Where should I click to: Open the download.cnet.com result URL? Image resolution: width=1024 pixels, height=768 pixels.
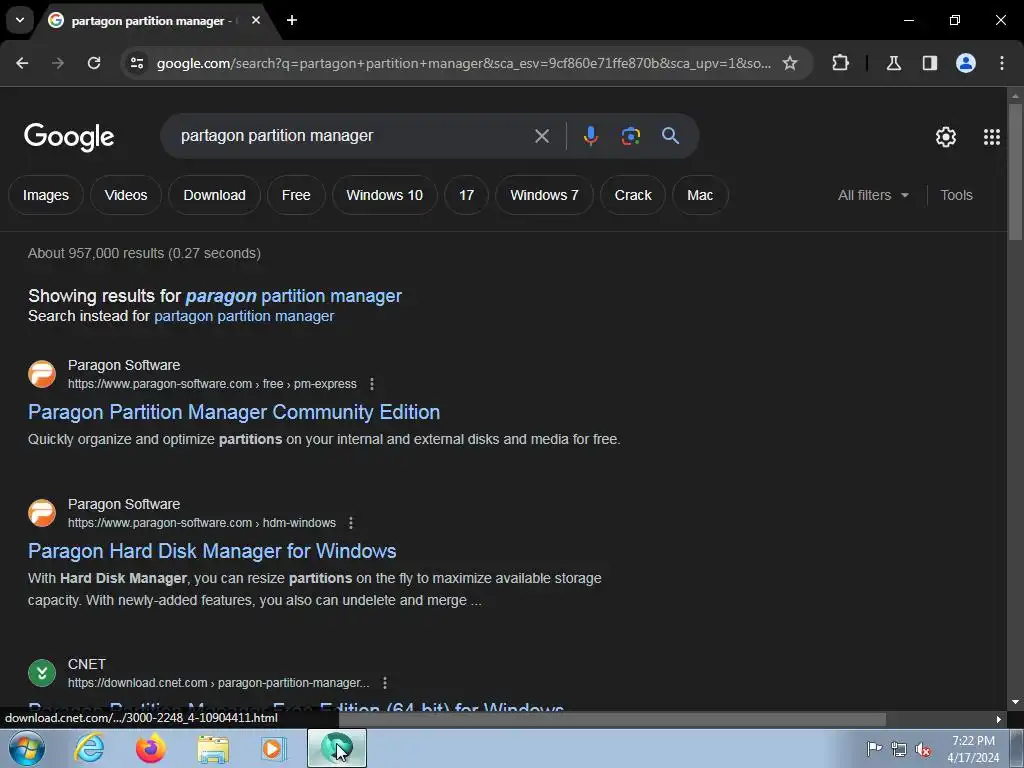[x=218, y=683]
